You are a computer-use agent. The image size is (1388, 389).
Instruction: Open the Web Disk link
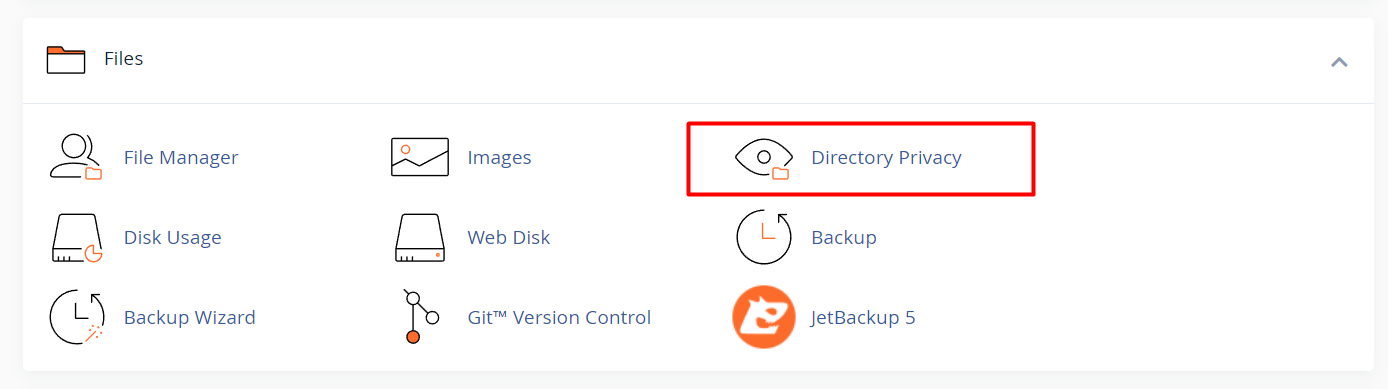tap(509, 238)
